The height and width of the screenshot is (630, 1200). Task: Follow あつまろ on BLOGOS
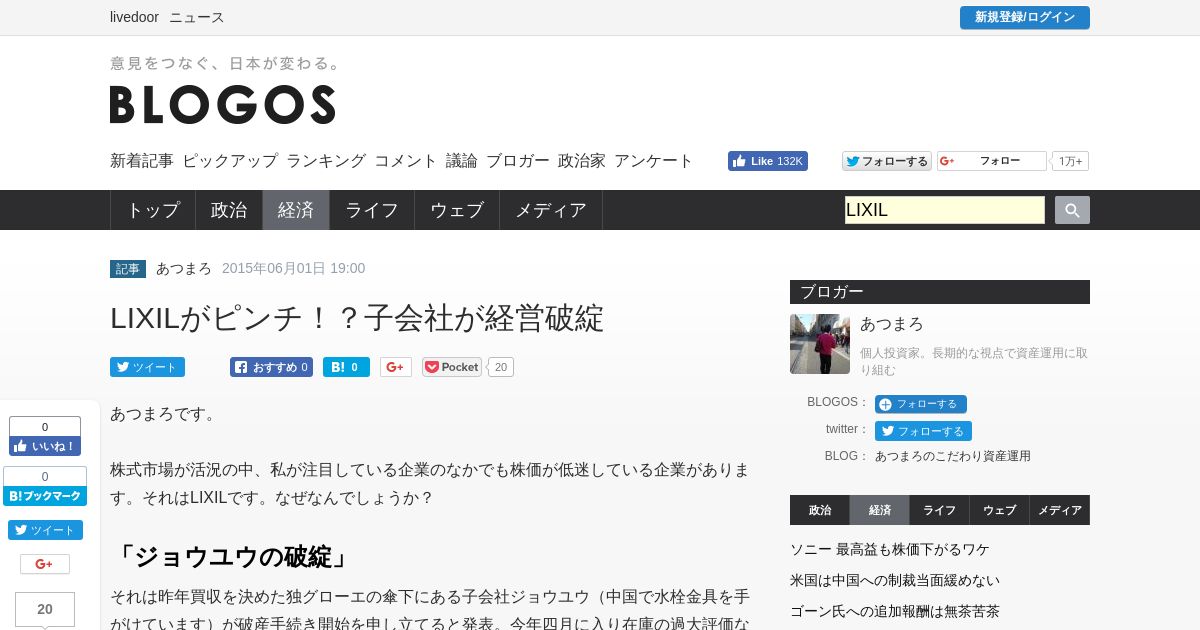921,404
